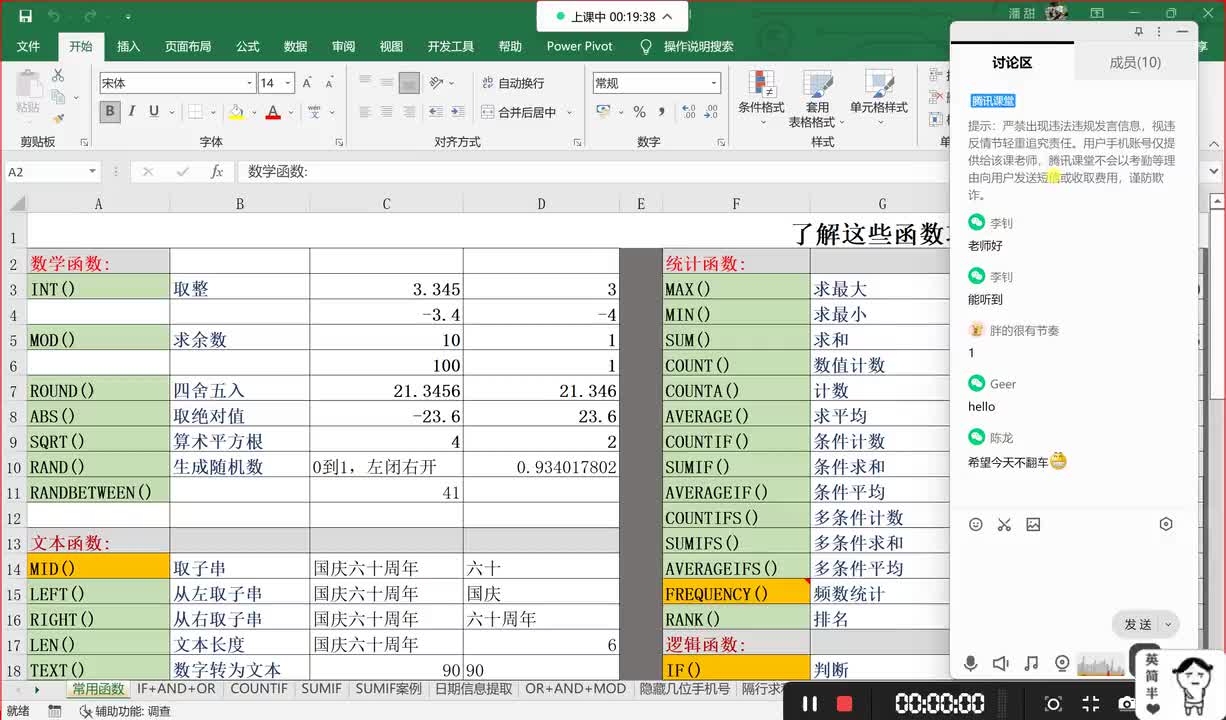Open the dropdown arrow beside 发送
This screenshot has width=1226, height=720.
coord(1167,624)
